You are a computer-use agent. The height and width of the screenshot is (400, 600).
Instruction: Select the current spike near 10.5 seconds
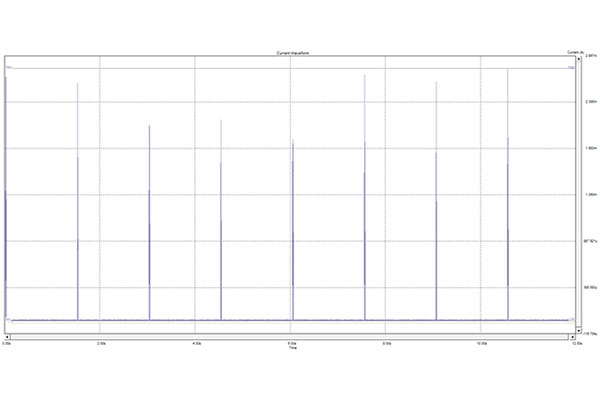point(508,200)
